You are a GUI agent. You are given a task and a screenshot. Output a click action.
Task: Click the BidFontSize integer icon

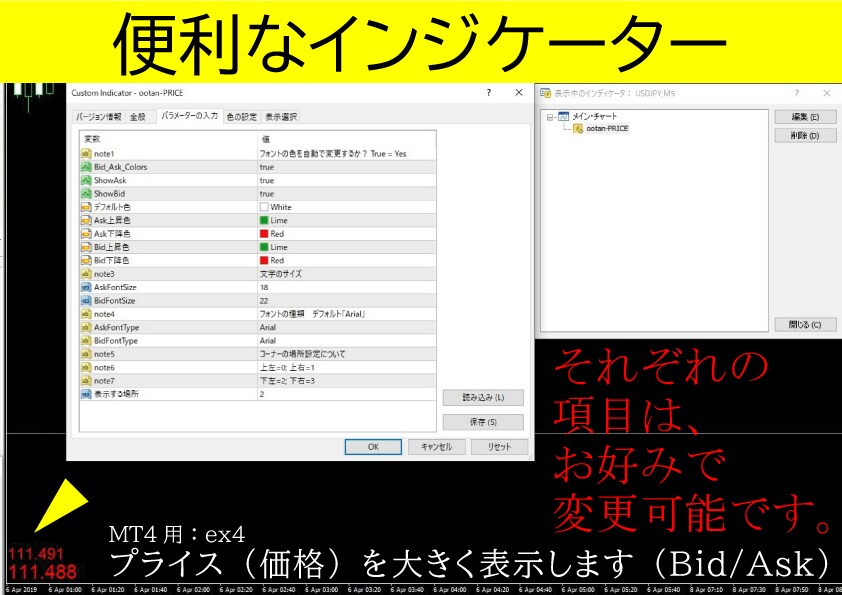(x=86, y=301)
